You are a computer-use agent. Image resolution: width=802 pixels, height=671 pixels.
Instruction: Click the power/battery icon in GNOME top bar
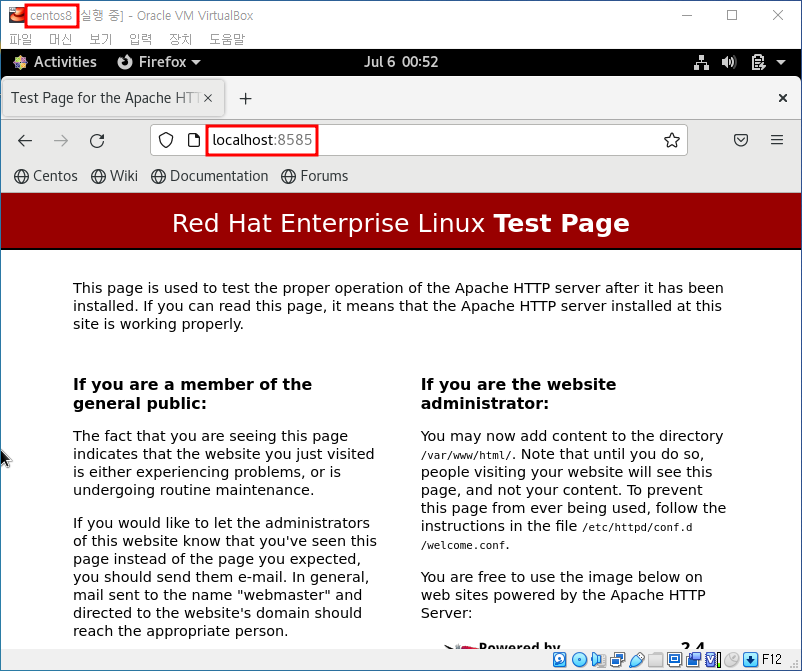pyautogui.click(x=758, y=62)
